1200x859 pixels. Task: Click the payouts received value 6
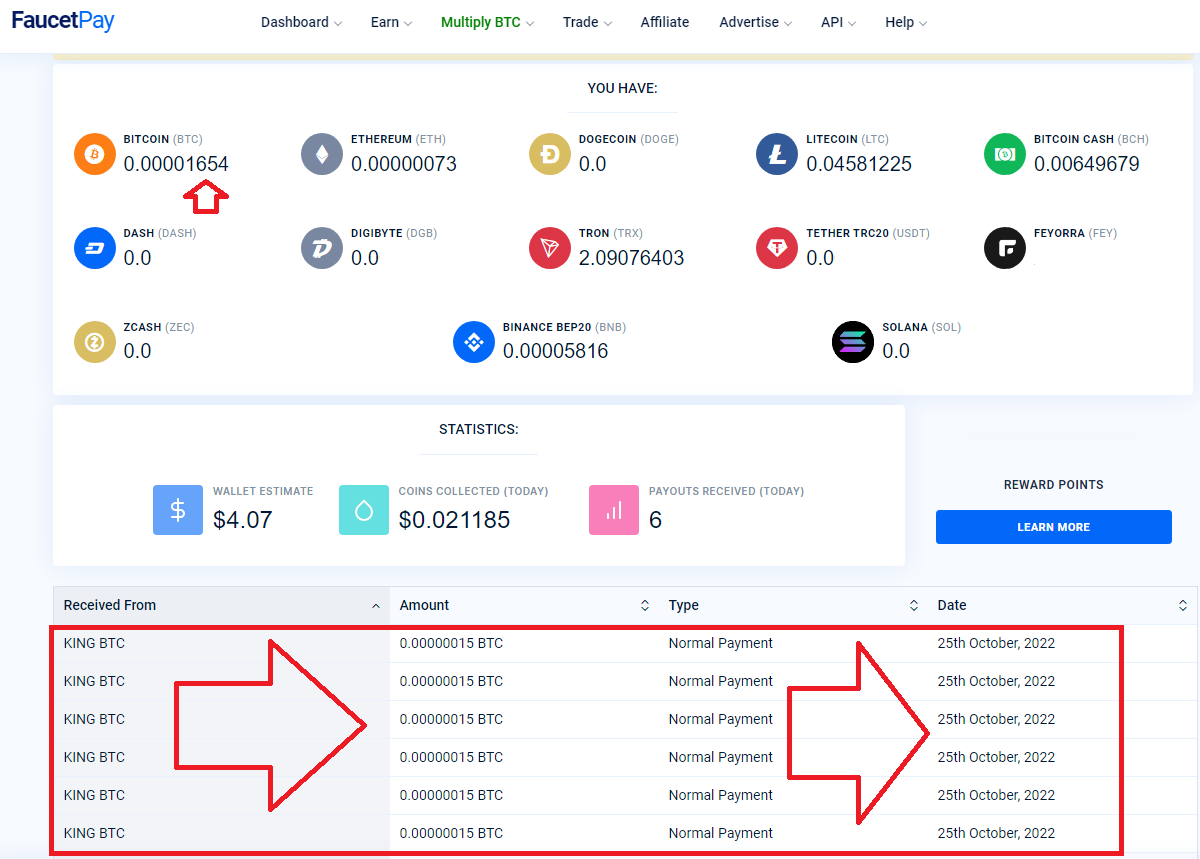tap(655, 520)
